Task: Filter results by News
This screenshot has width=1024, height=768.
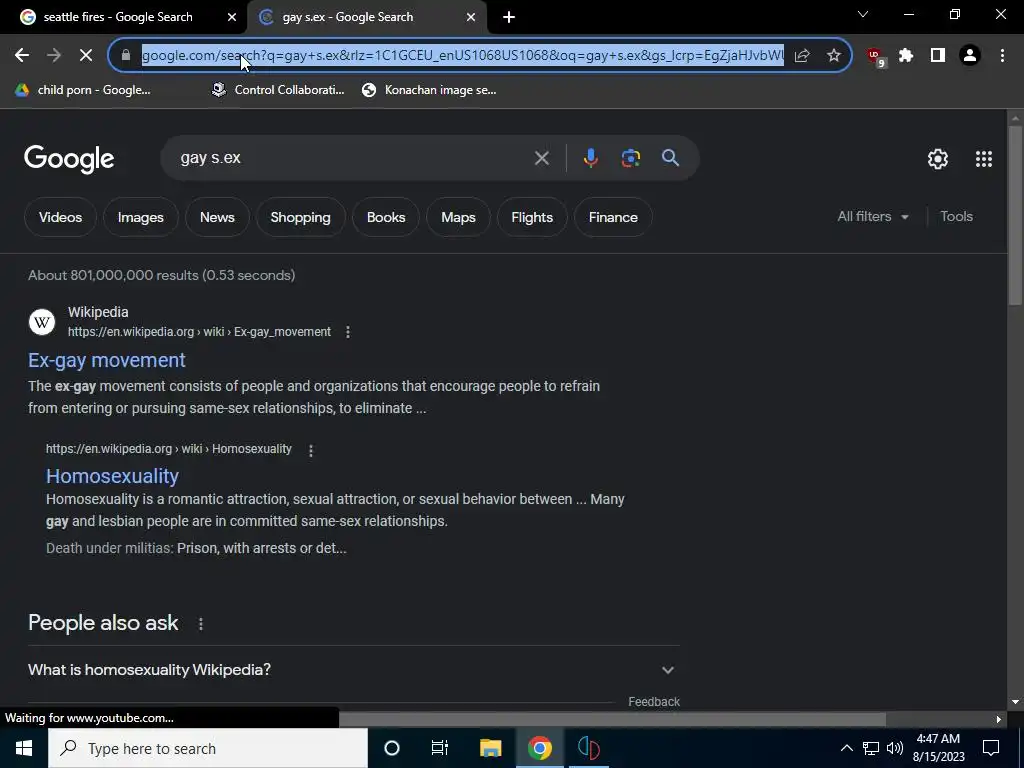Action: (217, 217)
